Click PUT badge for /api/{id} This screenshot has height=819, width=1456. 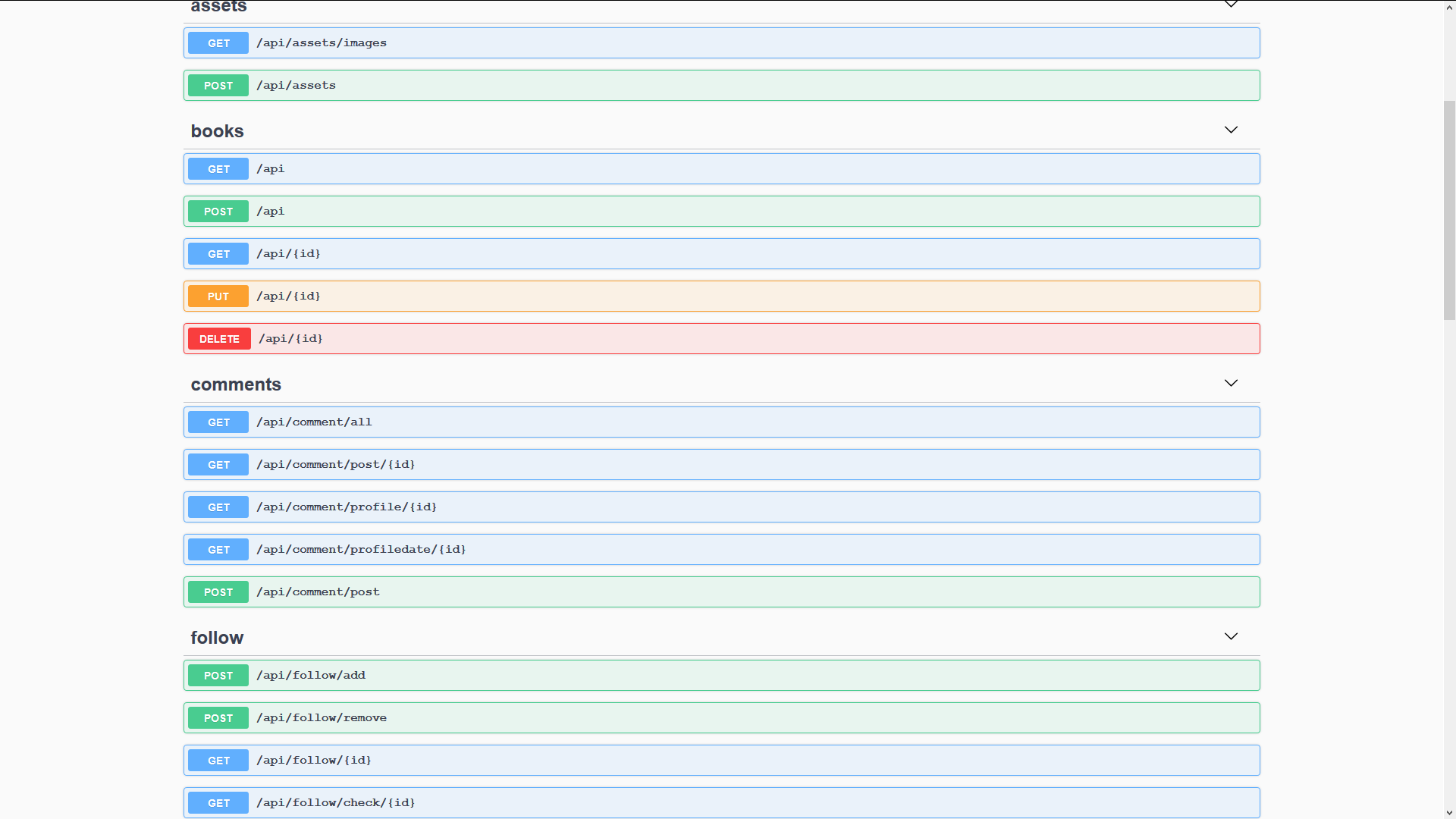coord(218,297)
